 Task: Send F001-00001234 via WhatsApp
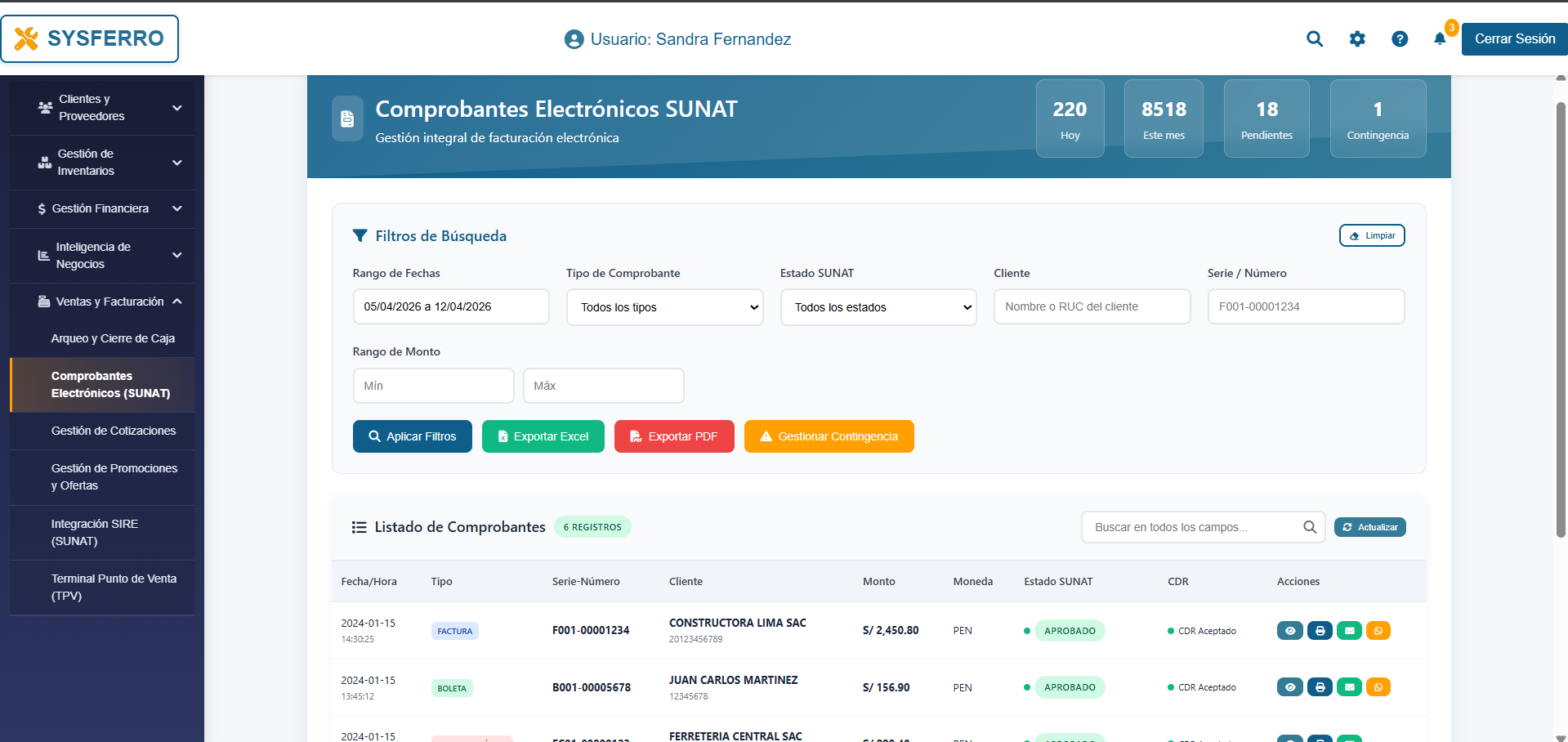(x=1378, y=630)
